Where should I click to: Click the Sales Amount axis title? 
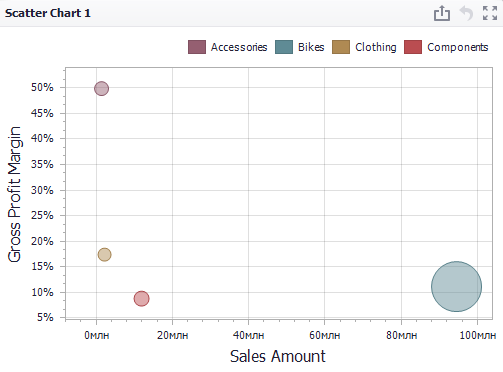pos(278,356)
